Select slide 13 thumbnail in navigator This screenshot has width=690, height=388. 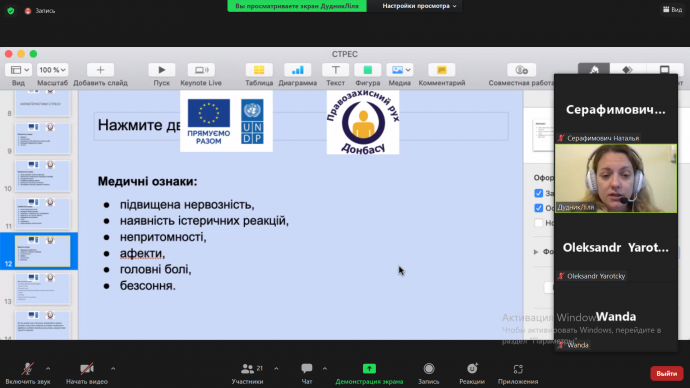43,289
